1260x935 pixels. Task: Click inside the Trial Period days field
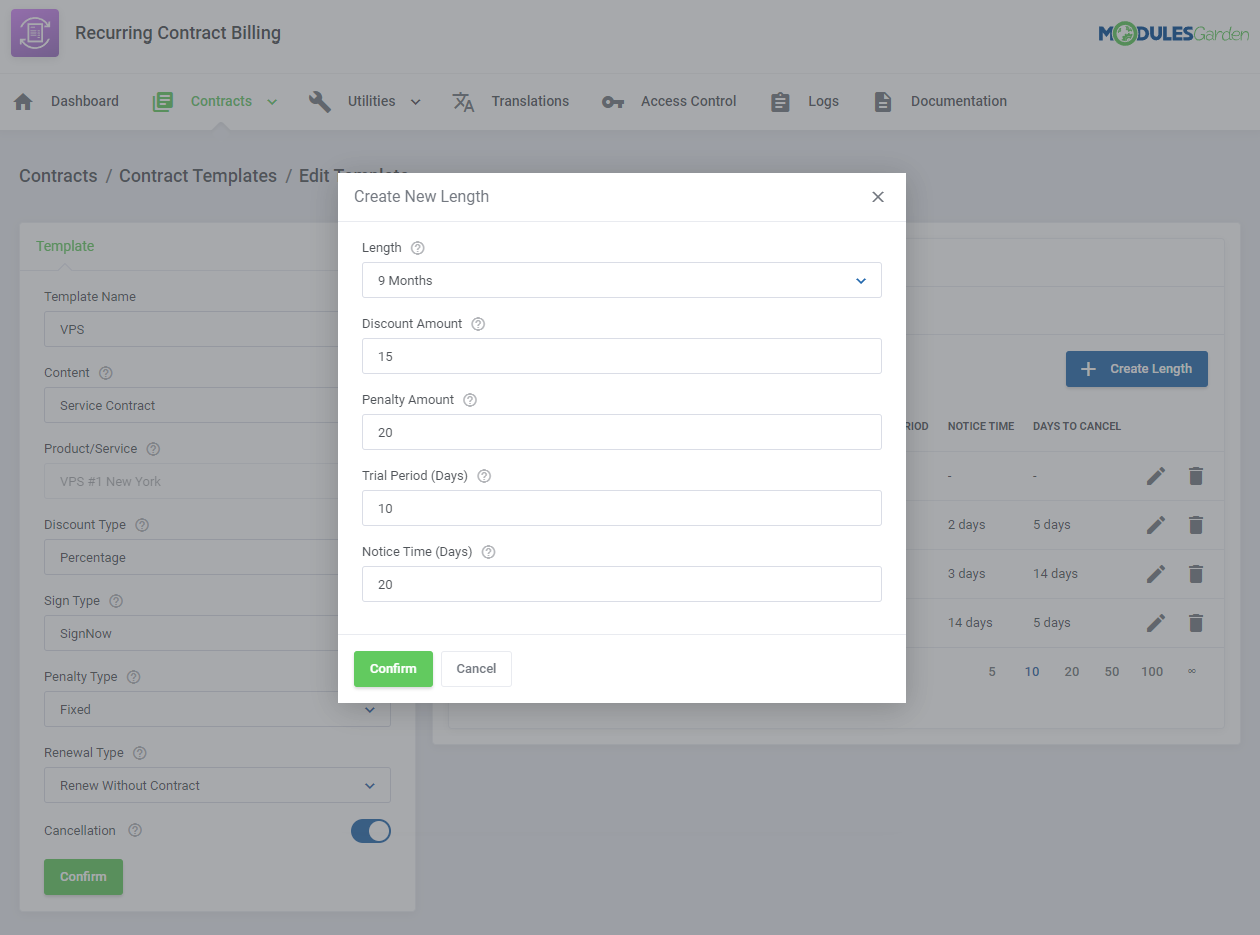coord(621,508)
